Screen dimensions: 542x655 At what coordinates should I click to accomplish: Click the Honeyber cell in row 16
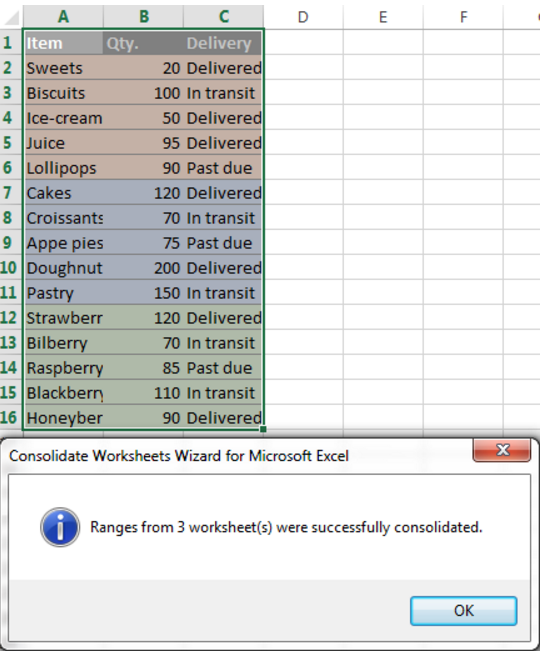63,417
